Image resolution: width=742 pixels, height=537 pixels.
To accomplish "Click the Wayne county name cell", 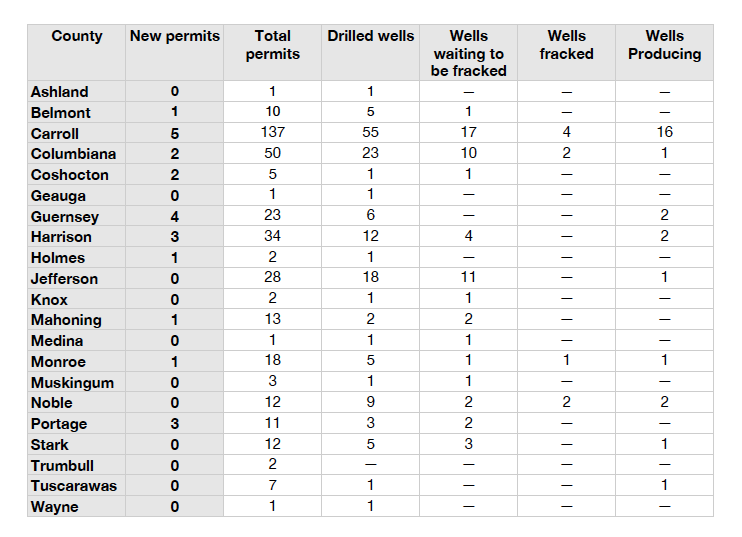I will click(x=54, y=507).
